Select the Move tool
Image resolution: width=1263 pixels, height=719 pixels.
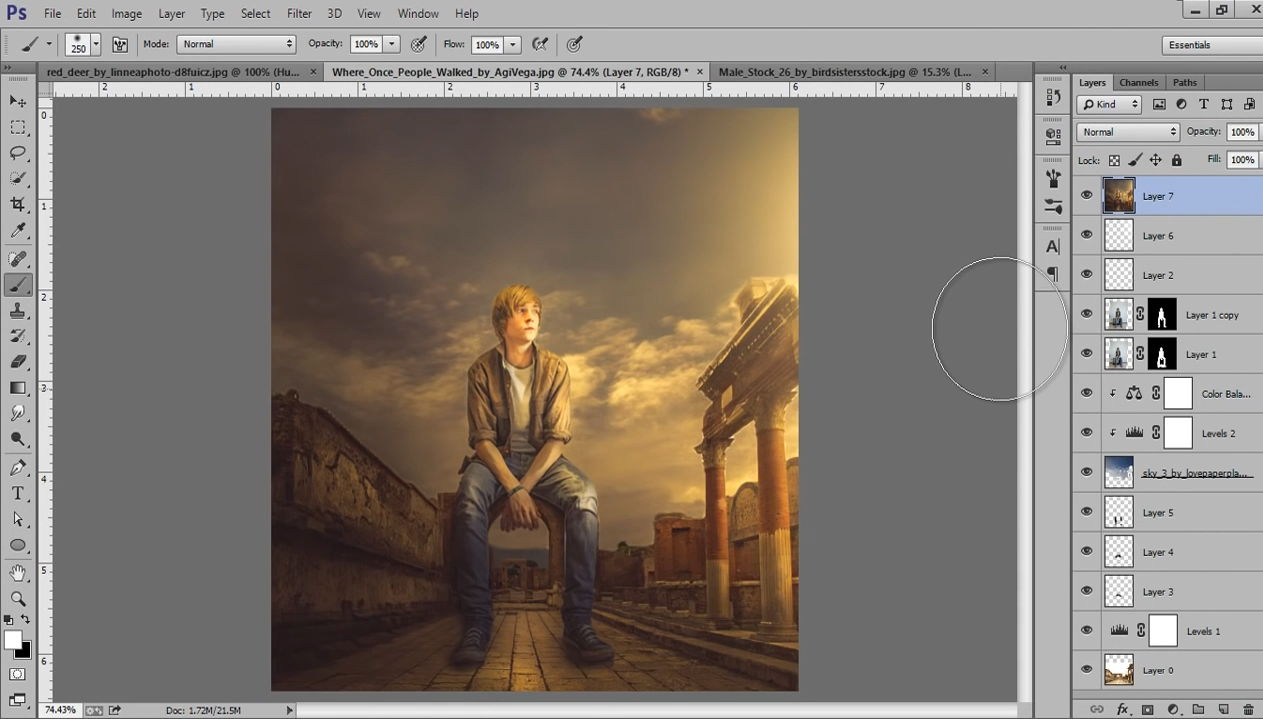click(x=18, y=101)
